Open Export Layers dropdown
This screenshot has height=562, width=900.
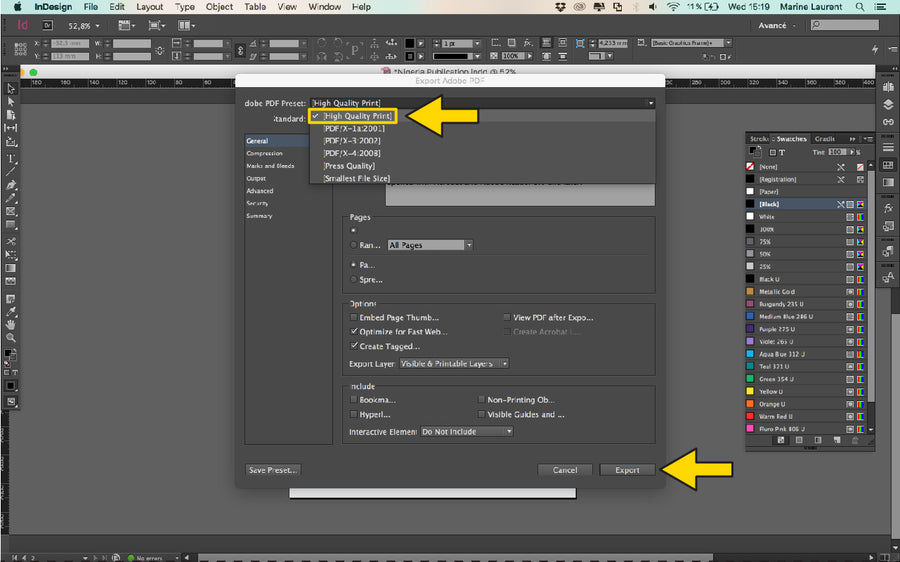pyautogui.click(x=454, y=363)
